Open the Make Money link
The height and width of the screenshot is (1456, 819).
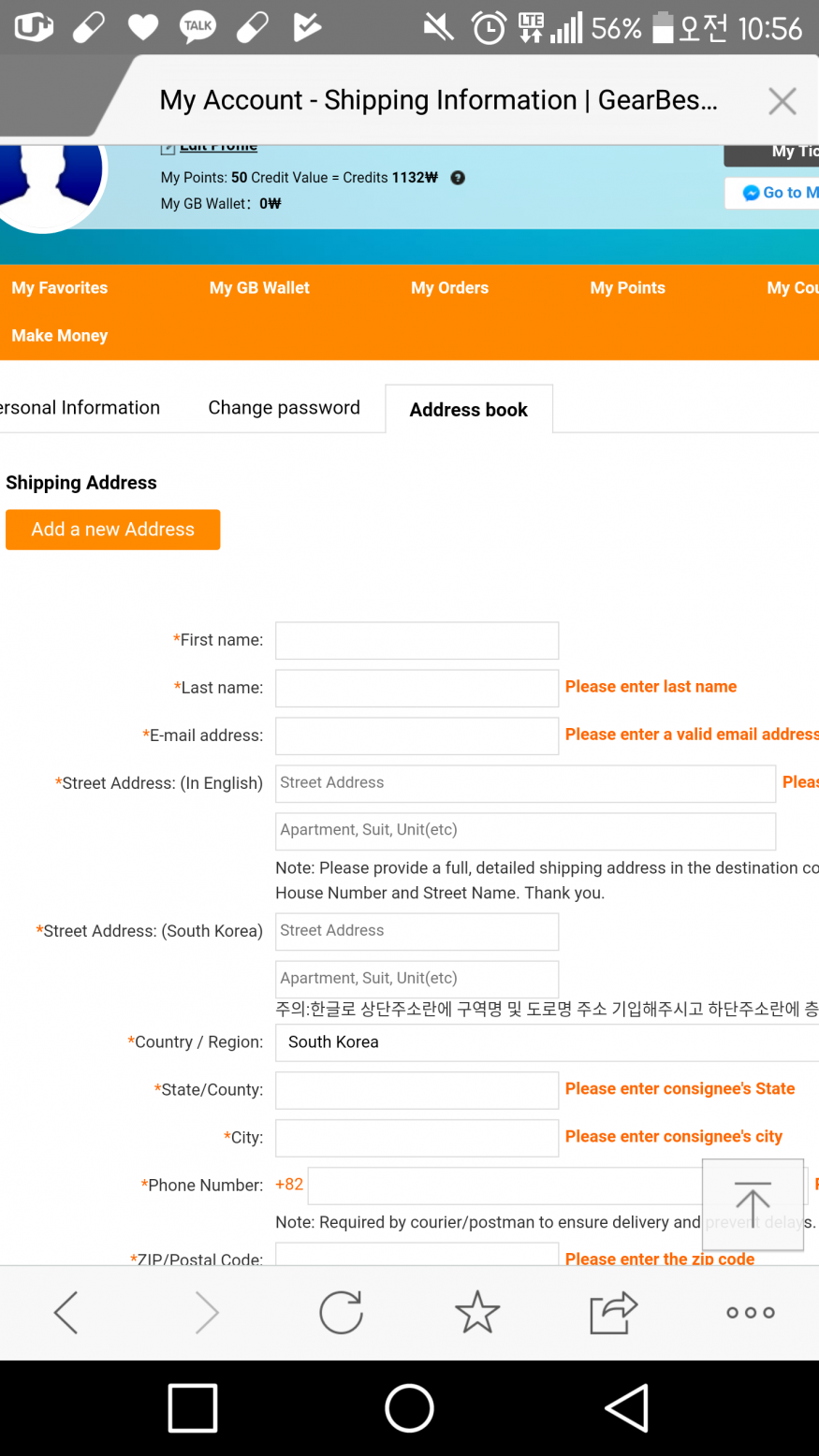point(60,336)
